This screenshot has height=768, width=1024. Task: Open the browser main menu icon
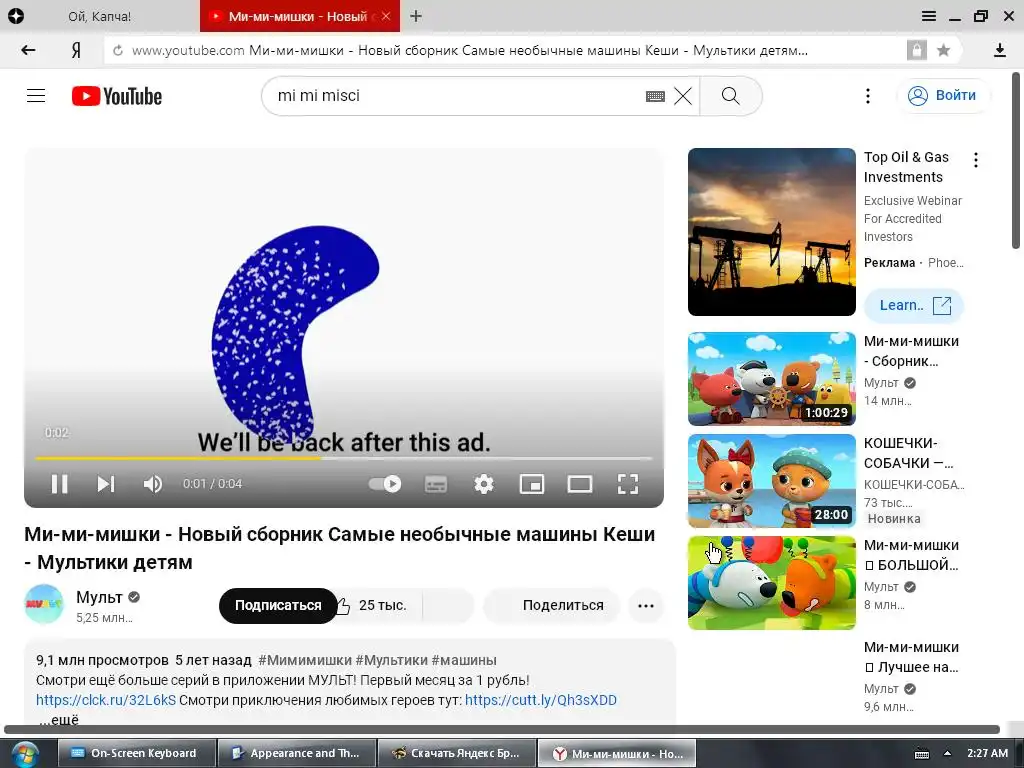coord(929,16)
